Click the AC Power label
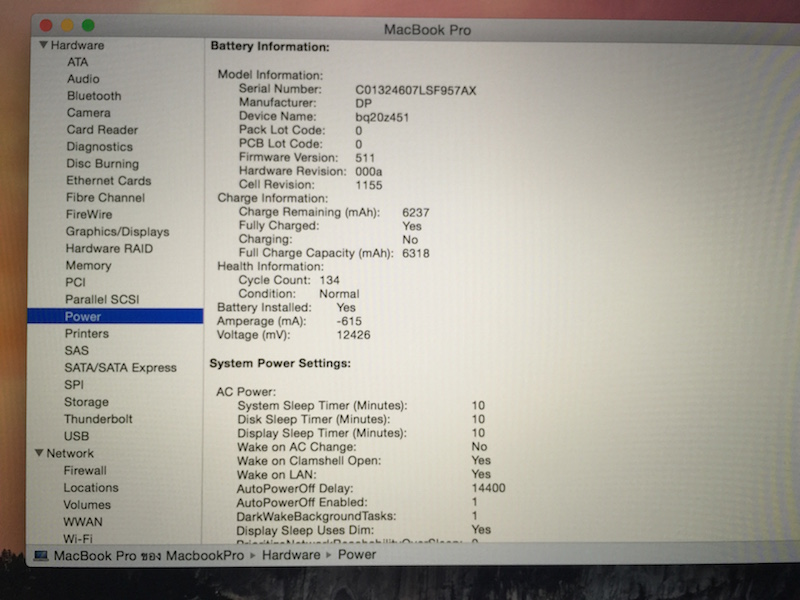The width and height of the screenshot is (800, 600). tap(246, 392)
